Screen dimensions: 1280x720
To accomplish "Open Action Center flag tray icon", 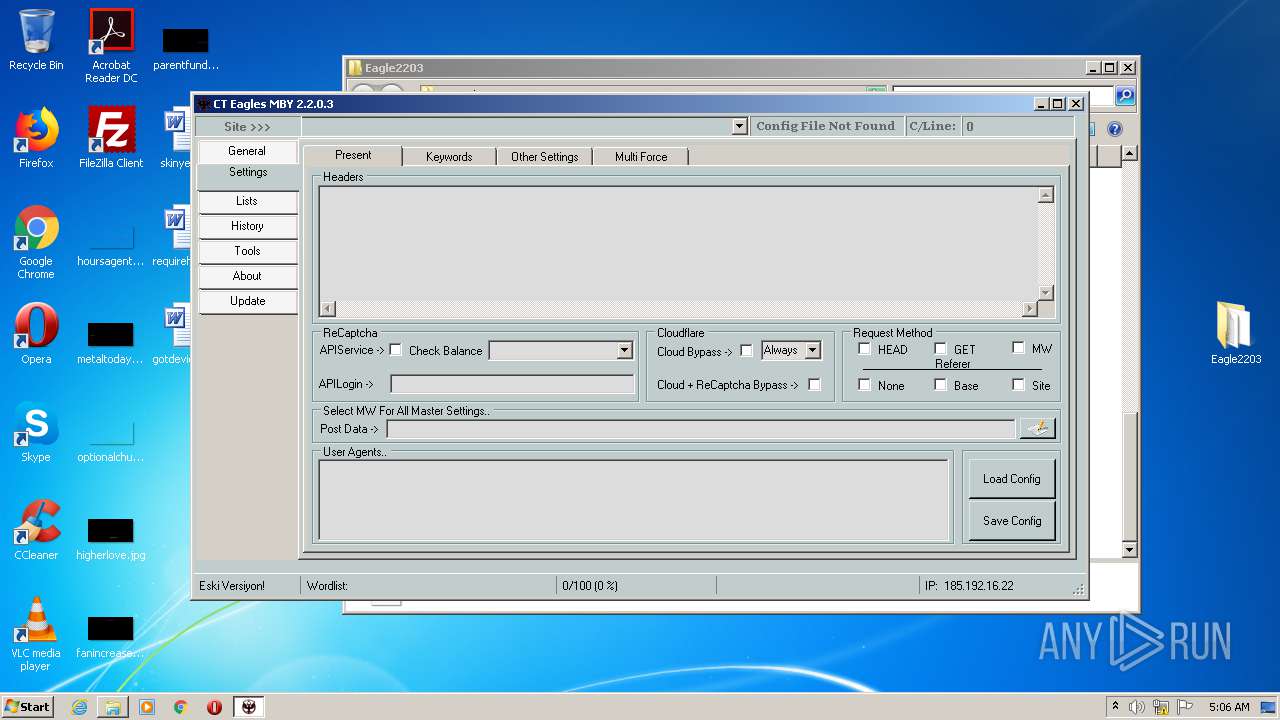I will click(1185, 707).
